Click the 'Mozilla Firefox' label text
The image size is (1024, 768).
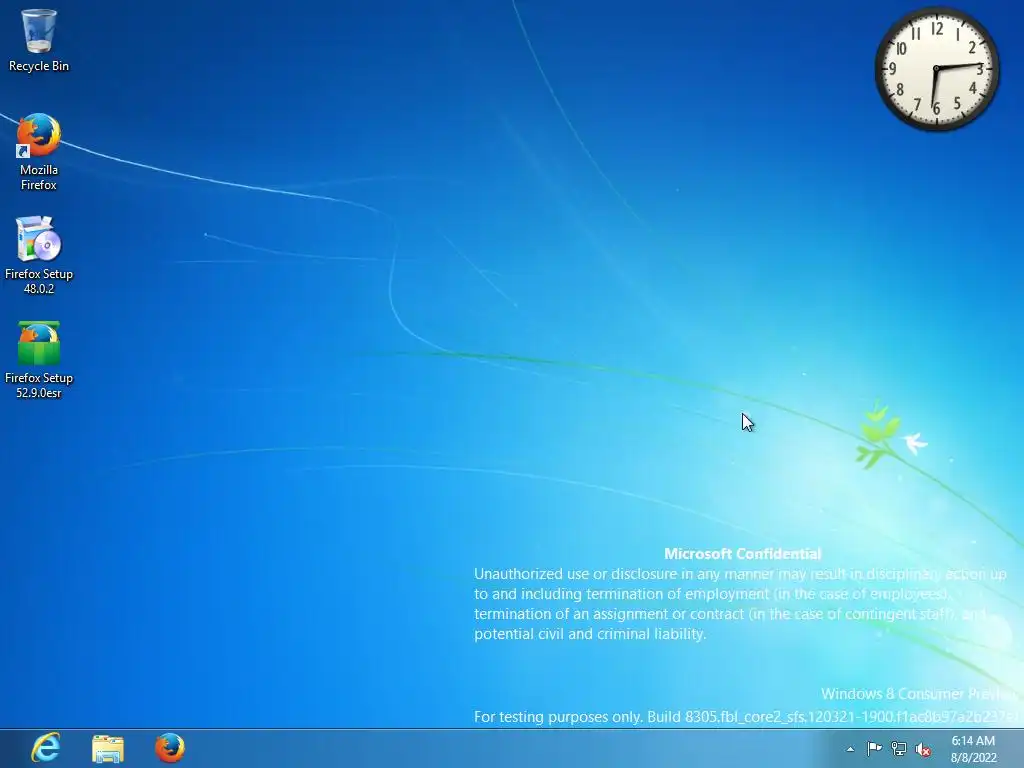click(39, 177)
